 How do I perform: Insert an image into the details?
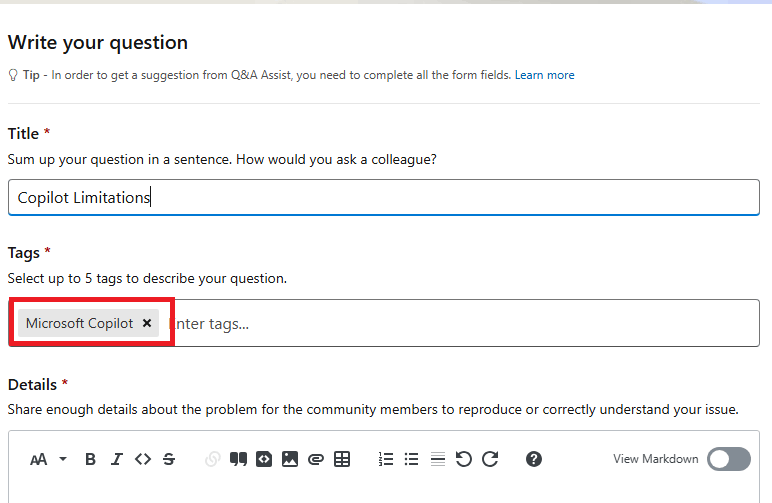click(290, 459)
